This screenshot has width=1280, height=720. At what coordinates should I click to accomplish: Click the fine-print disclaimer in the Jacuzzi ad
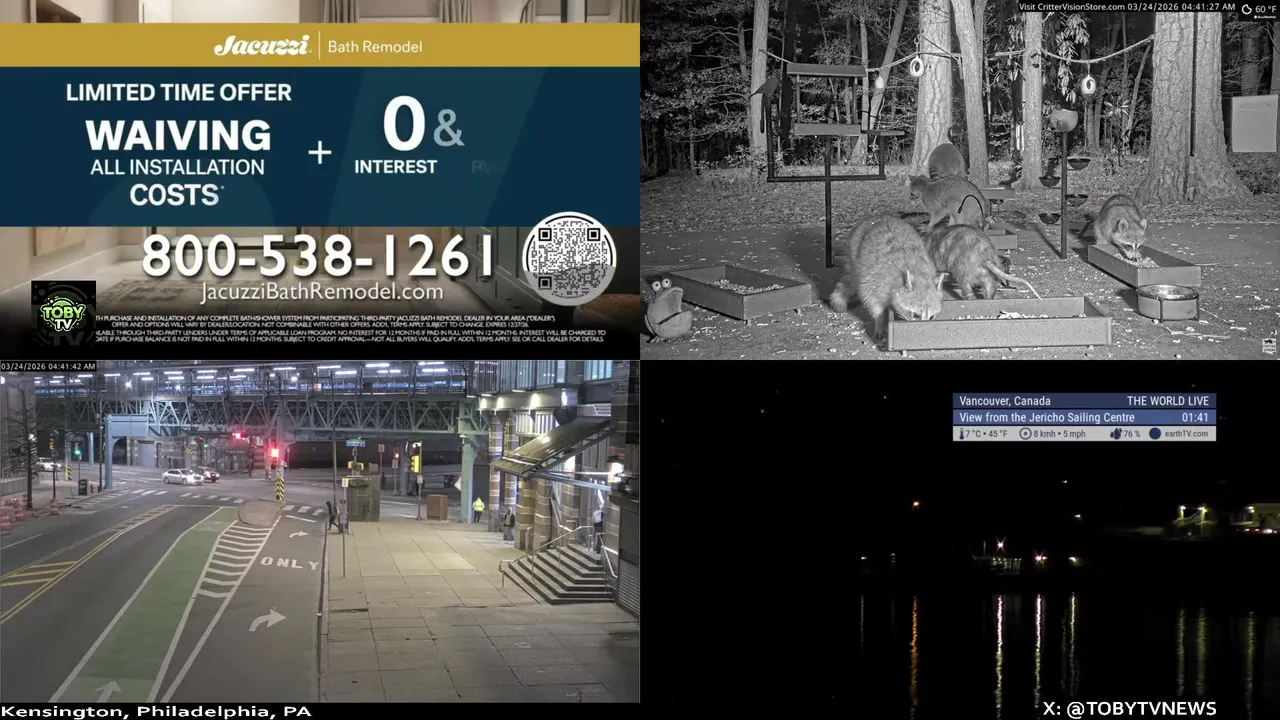(352, 328)
